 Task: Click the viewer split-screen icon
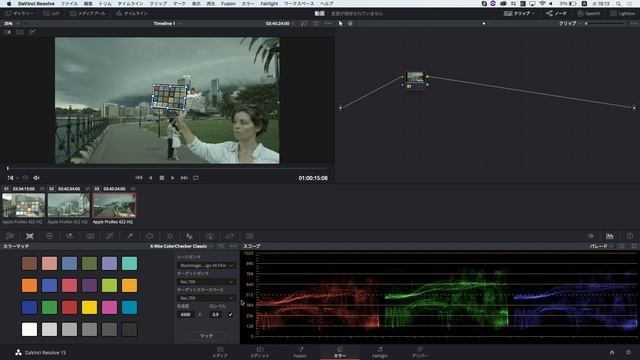click(x=20, y=32)
